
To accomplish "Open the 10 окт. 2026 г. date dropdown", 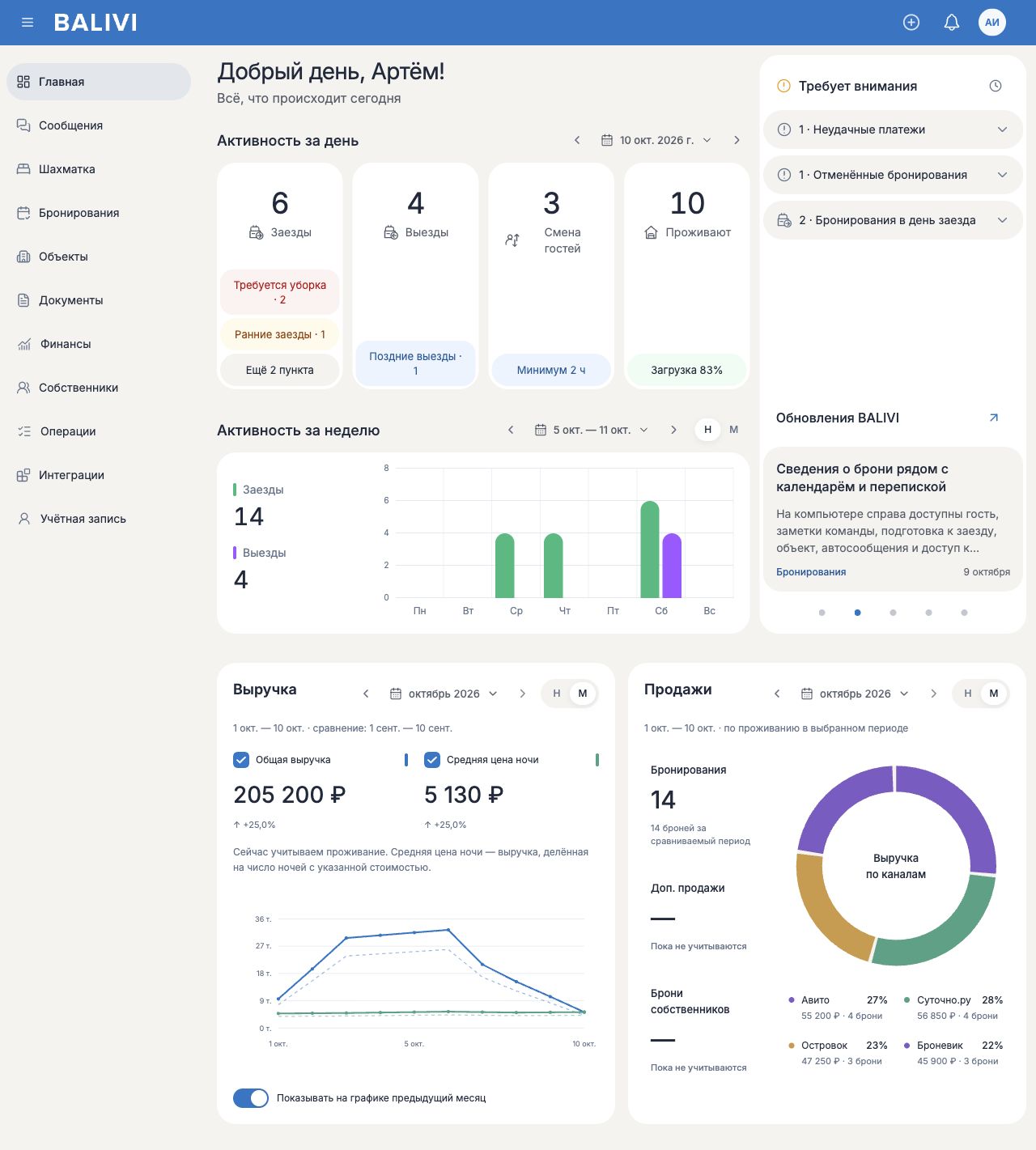I will pyautogui.click(x=656, y=140).
